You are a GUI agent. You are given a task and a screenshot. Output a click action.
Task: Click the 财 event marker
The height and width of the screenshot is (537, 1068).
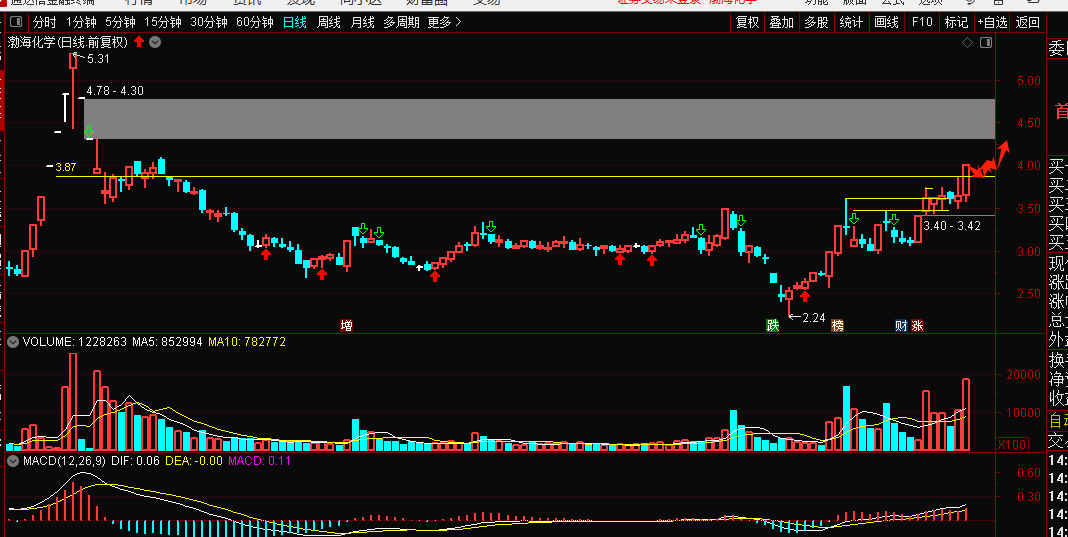pyautogui.click(x=901, y=326)
